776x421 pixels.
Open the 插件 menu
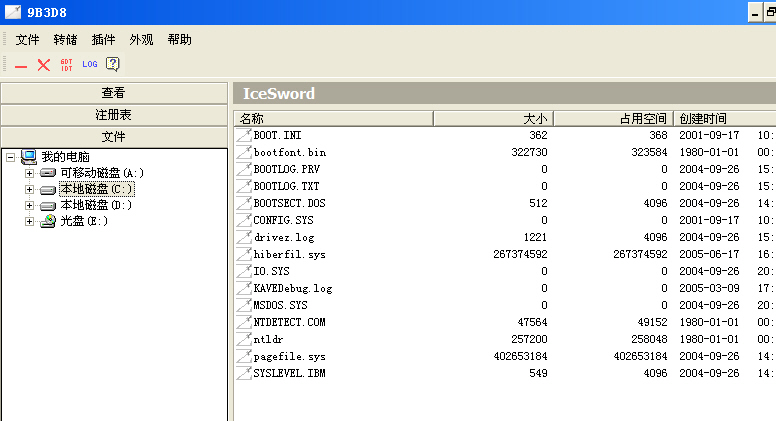tap(103, 40)
